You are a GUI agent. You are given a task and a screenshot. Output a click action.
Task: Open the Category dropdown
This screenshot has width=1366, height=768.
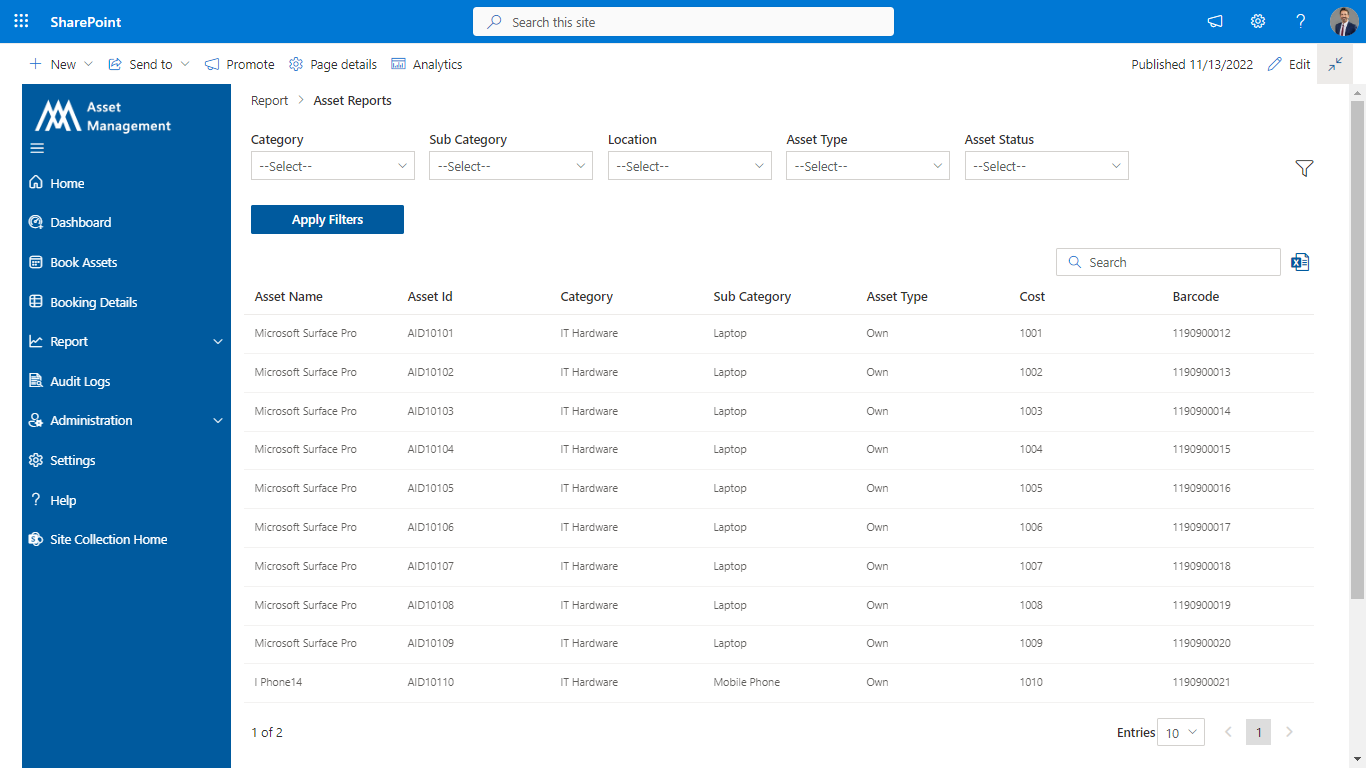332,165
